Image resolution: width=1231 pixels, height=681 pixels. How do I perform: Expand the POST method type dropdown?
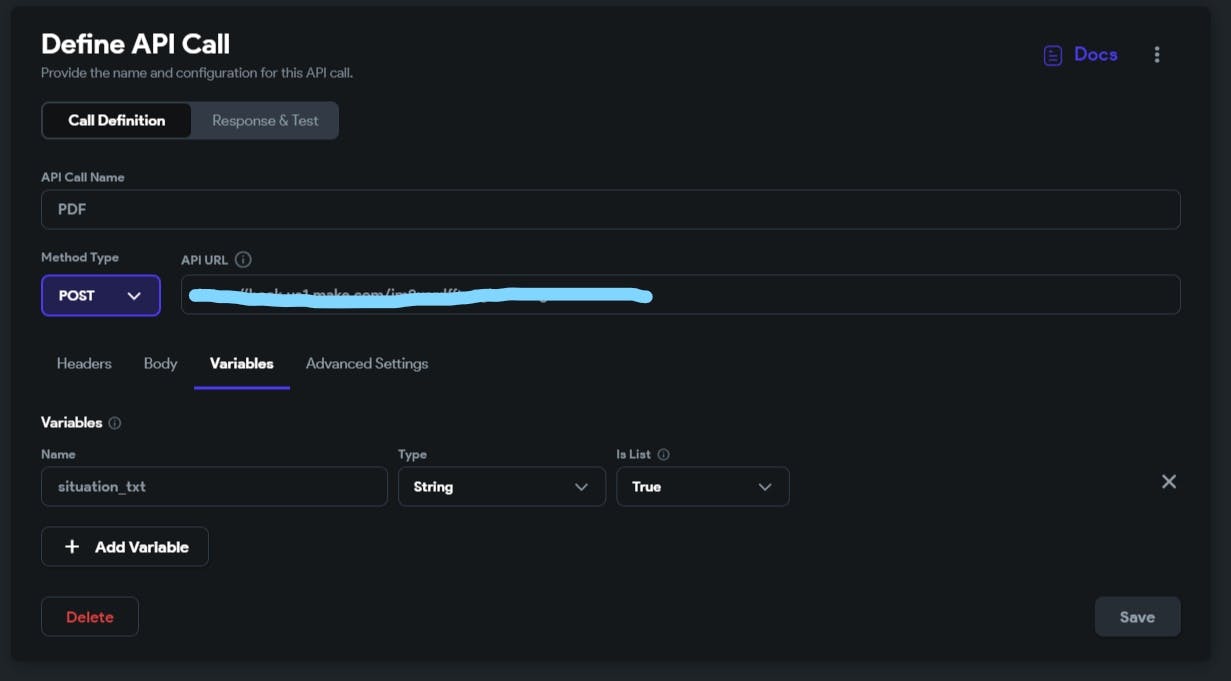(101, 296)
